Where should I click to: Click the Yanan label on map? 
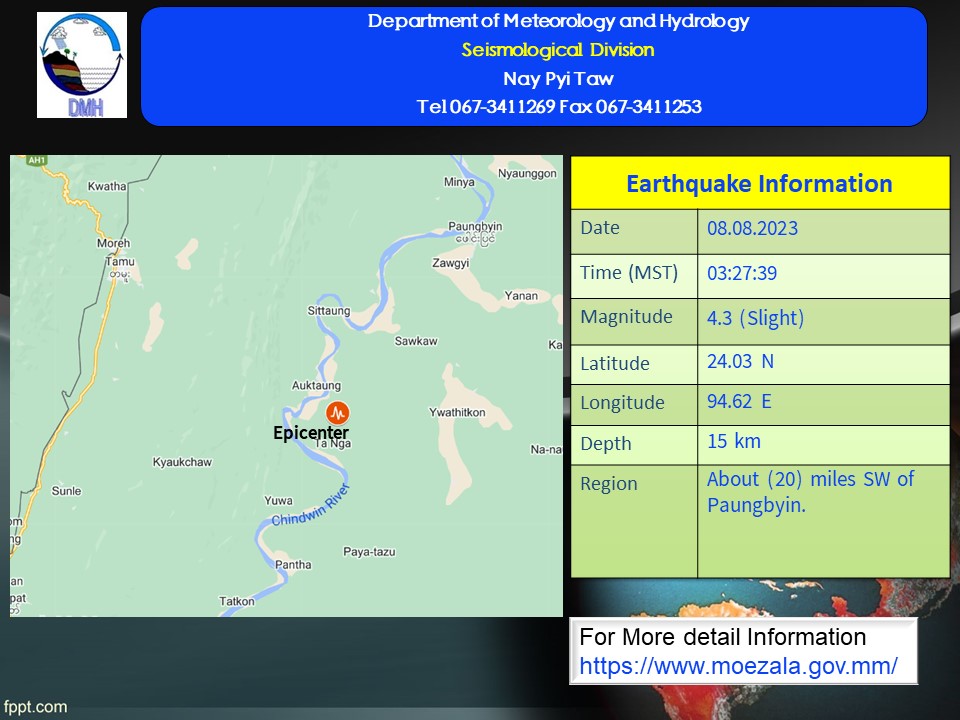[x=521, y=296]
